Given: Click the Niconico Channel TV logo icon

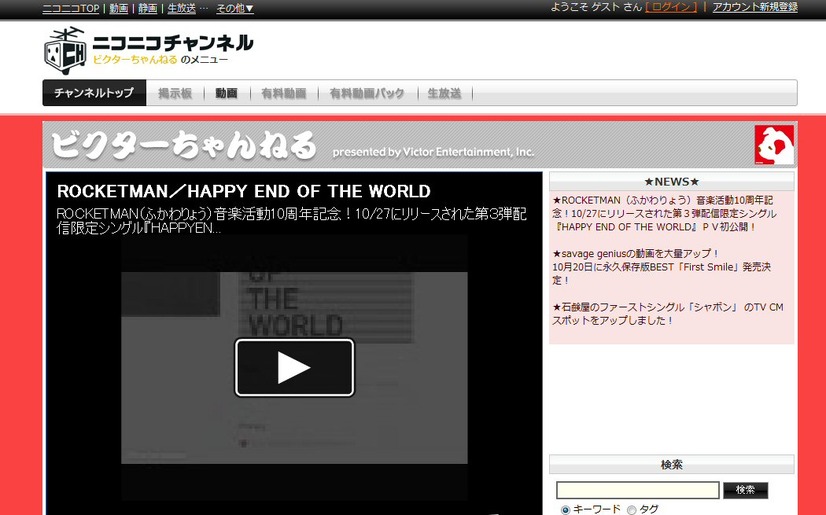Looking at the screenshot, I should (x=65, y=50).
